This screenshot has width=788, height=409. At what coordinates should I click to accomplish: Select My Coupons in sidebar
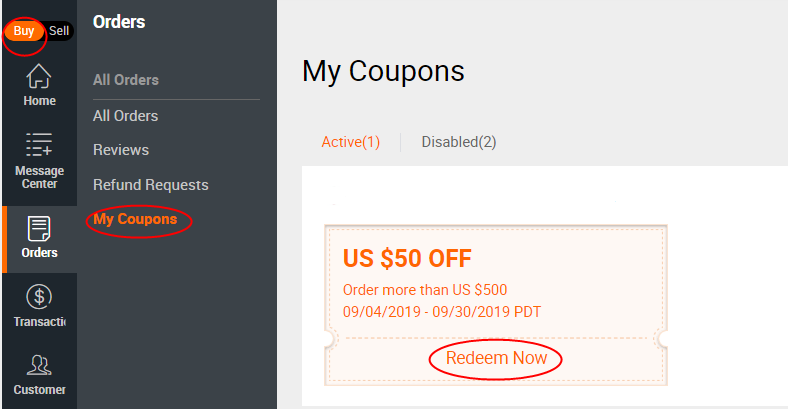135,219
